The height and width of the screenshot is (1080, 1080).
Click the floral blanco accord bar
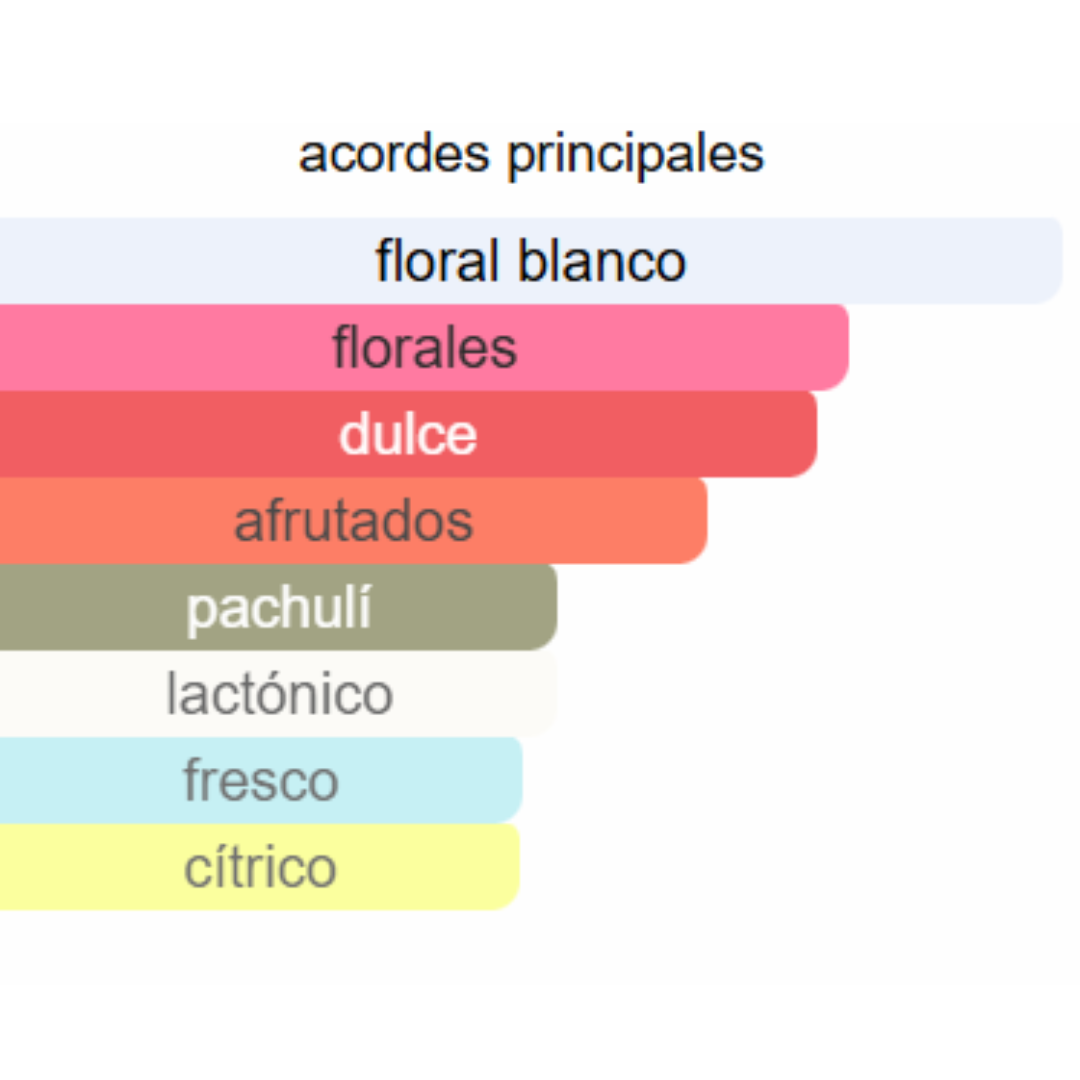[x=531, y=260]
